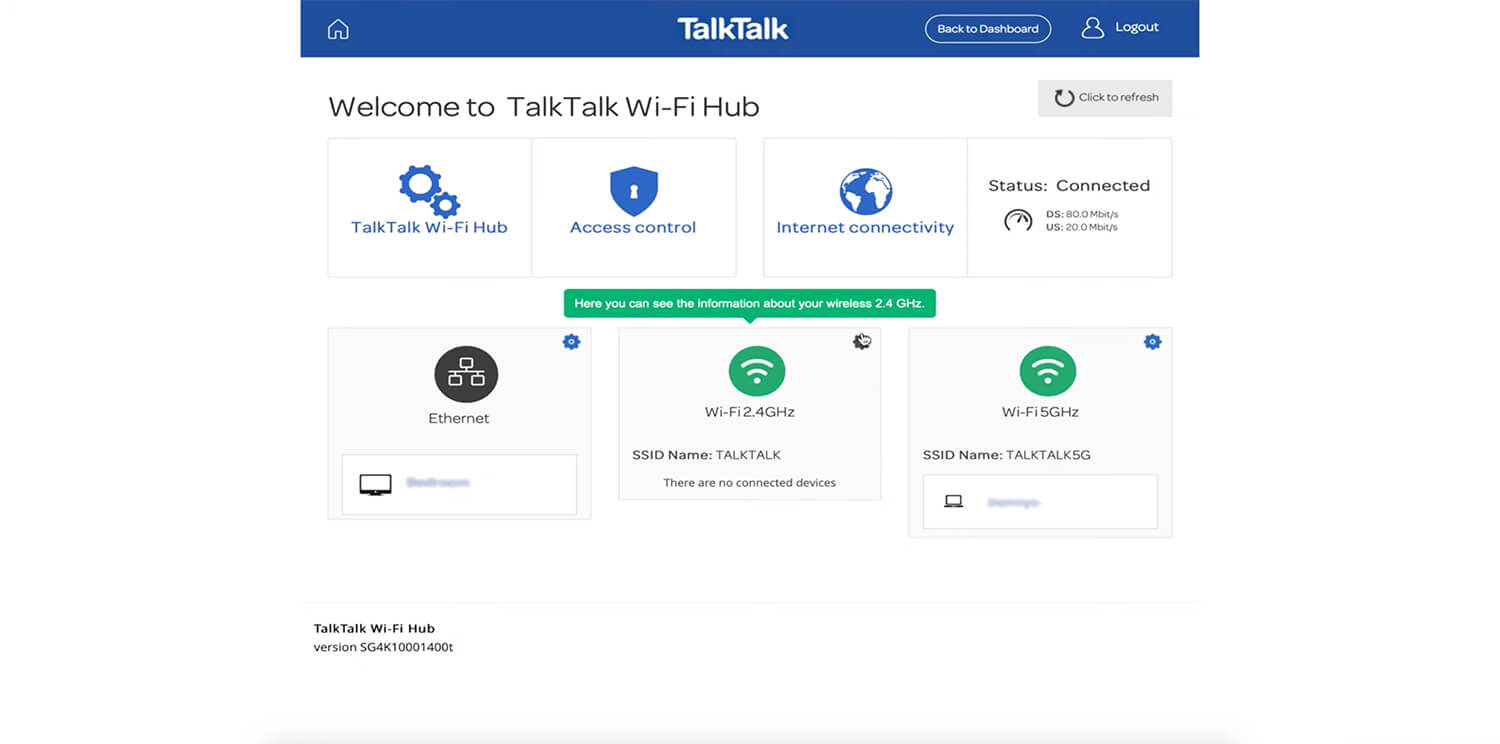Viewport: 1500px width, 744px height.
Task: Click the user profile icon beside Logout
Action: click(x=1092, y=28)
